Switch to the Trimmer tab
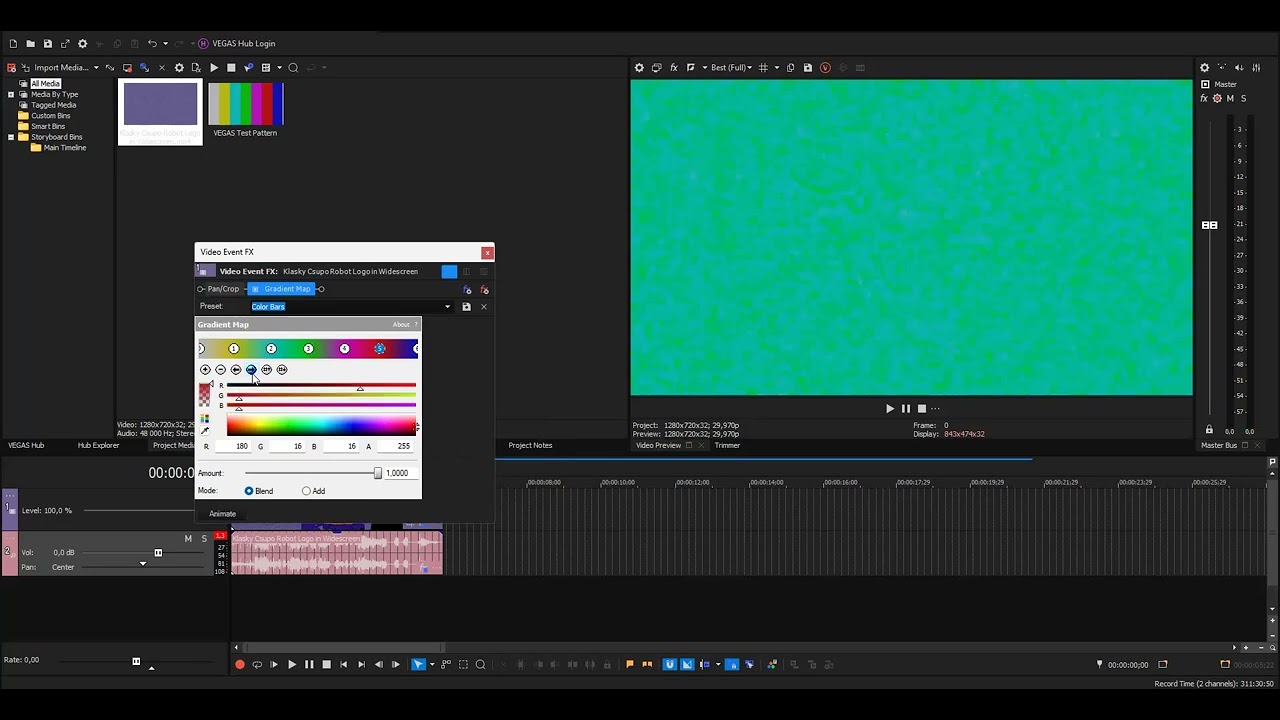The image size is (1280, 720). pyautogui.click(x=727, y=446)
